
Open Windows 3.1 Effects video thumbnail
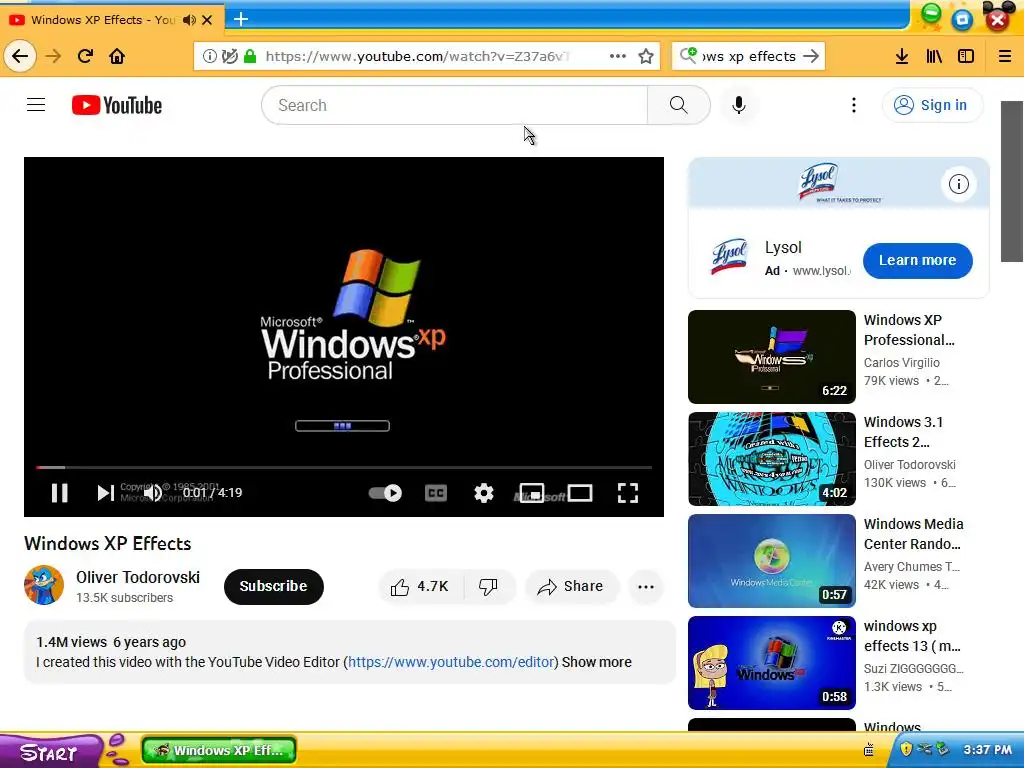click(772, 458)
